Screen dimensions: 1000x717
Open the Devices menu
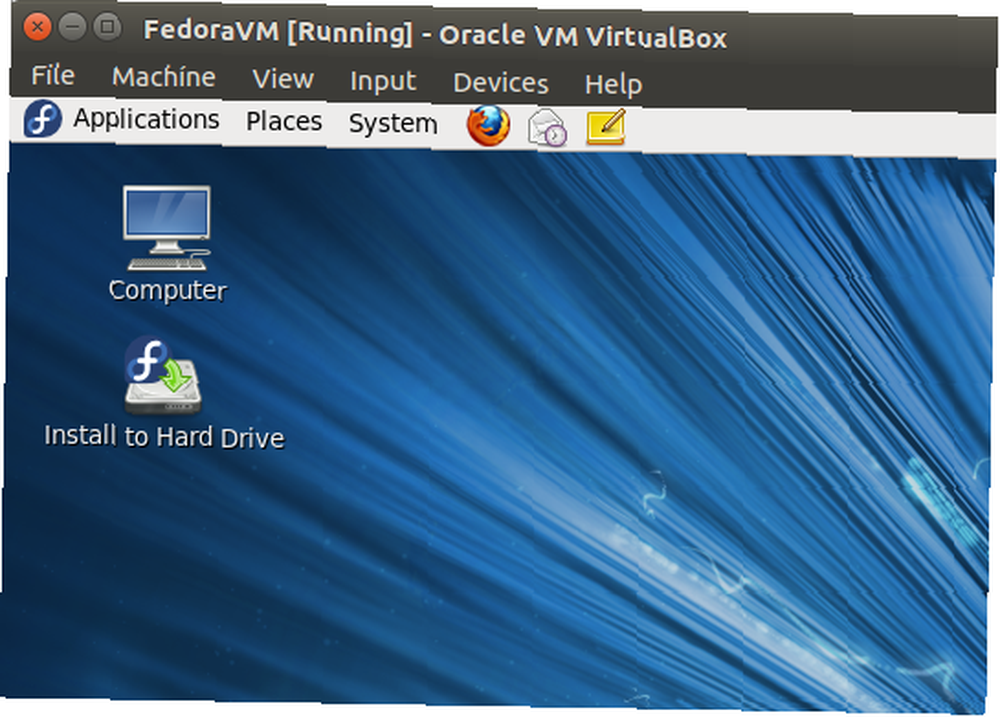[501, 83]
